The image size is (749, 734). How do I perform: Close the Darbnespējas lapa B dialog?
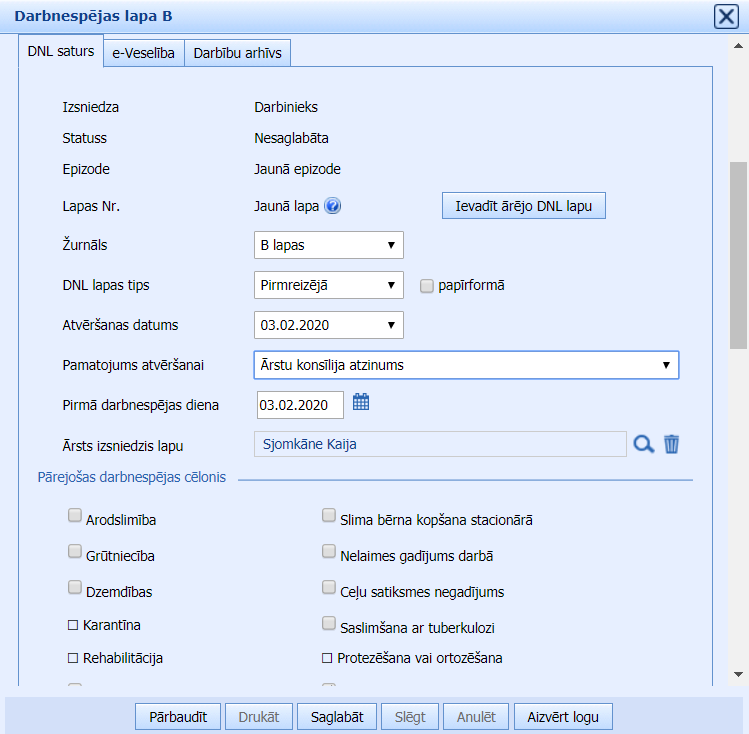coord(726,16)
